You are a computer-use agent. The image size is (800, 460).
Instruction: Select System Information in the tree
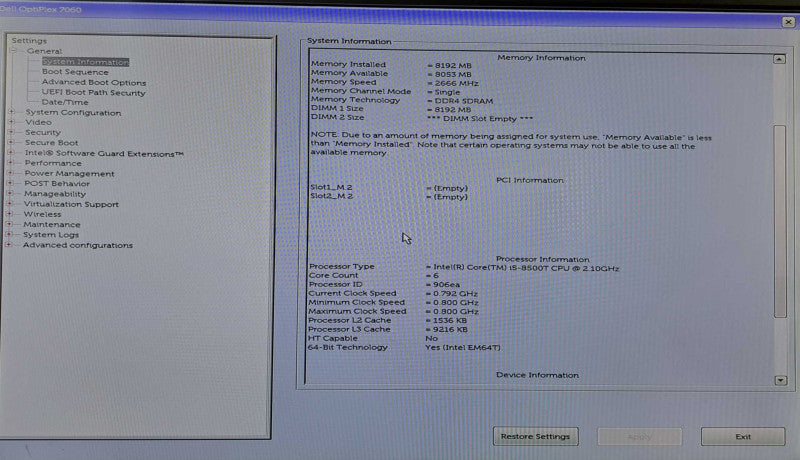[x=85, y=62]
